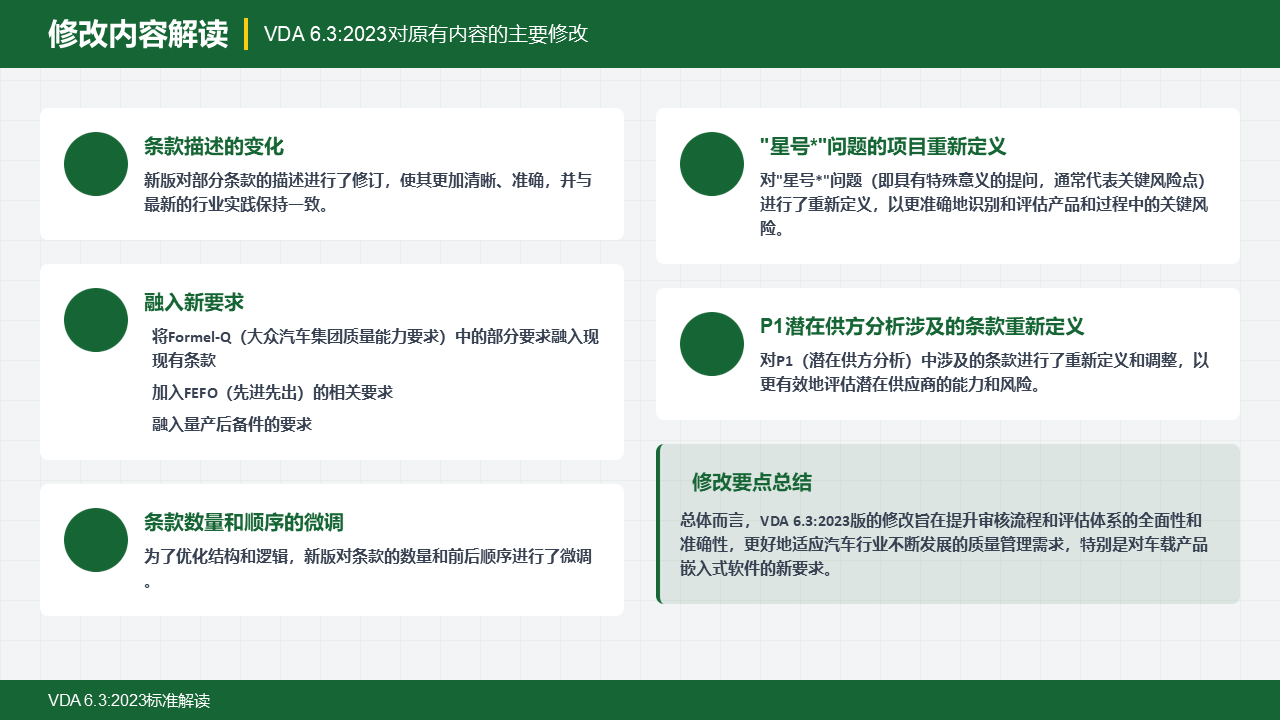This screenshot has width=1280, height=720.
Task: Select the 加入FEFO（先进先出）的相关要求 bullet
Action: click(x=273, y=393)
